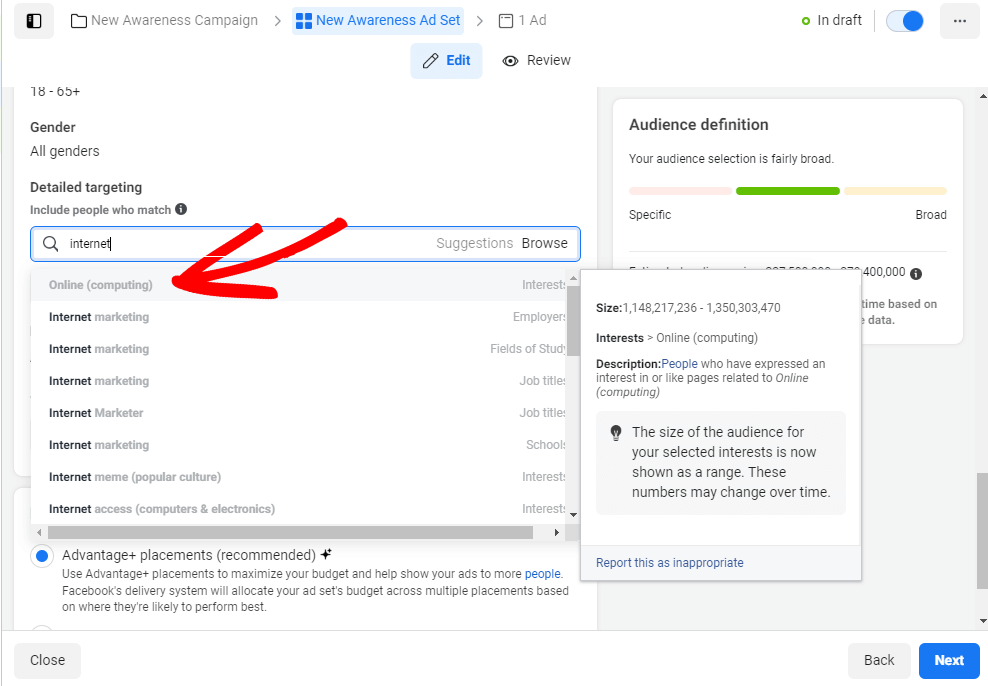The image size is (988, 686).
Task: Select Online (computing) from suggestion list
Action: [x=100, y=284]
